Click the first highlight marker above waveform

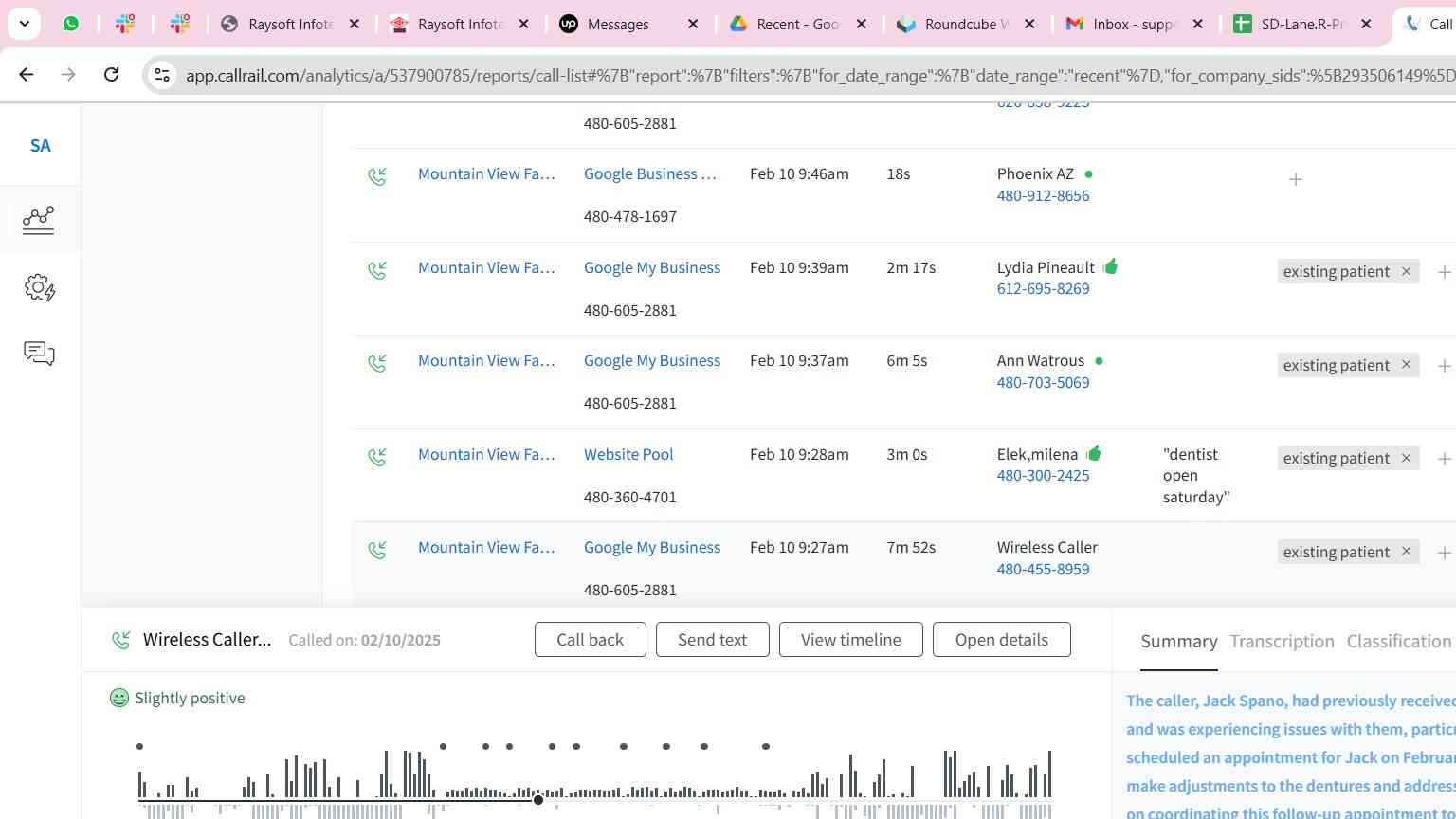139,747
